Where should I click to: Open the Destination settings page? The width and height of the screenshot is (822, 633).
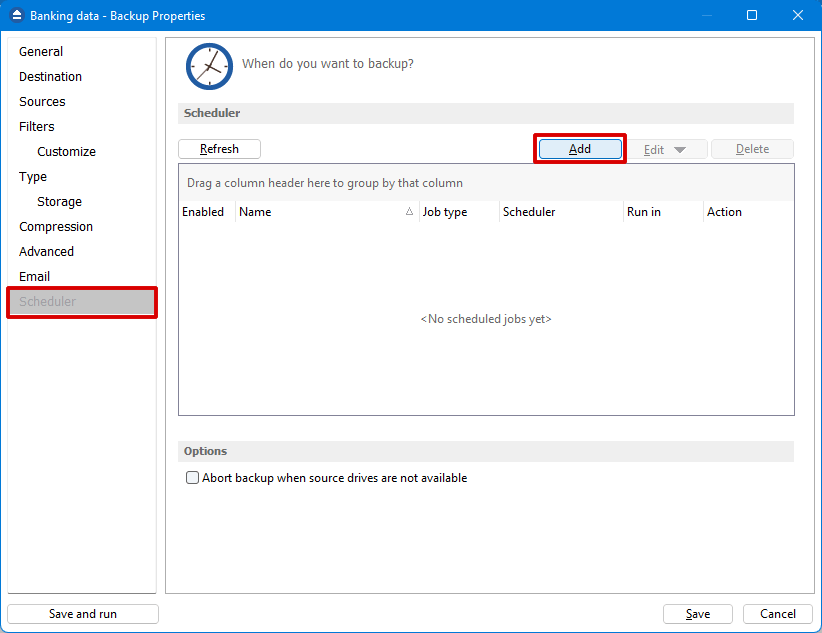pos(50,76)
